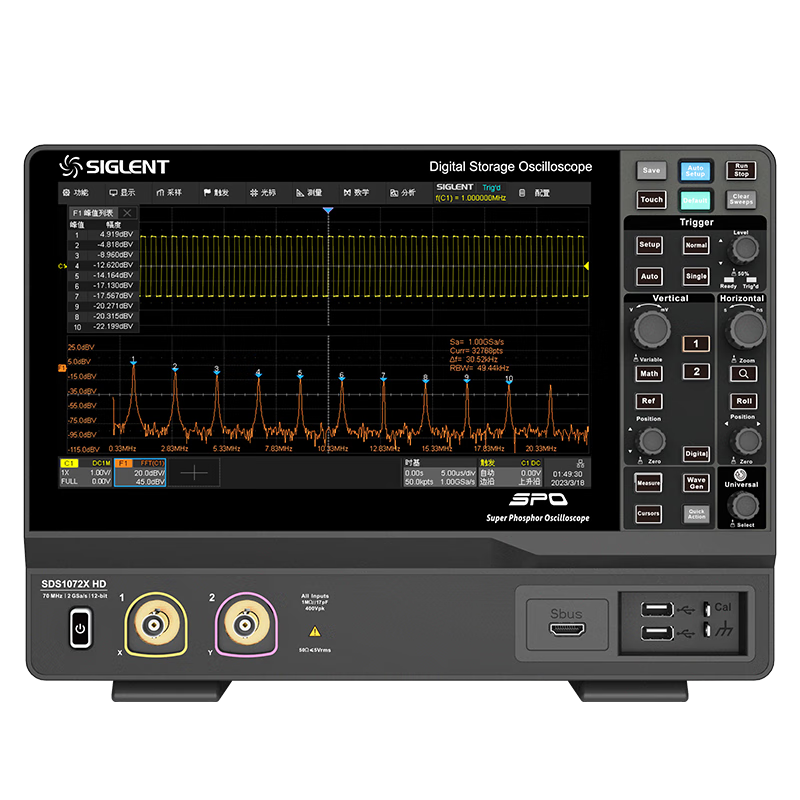Open the 触发 trigger descriptor box
Screen dimensions: 800x800
point(510,472)
